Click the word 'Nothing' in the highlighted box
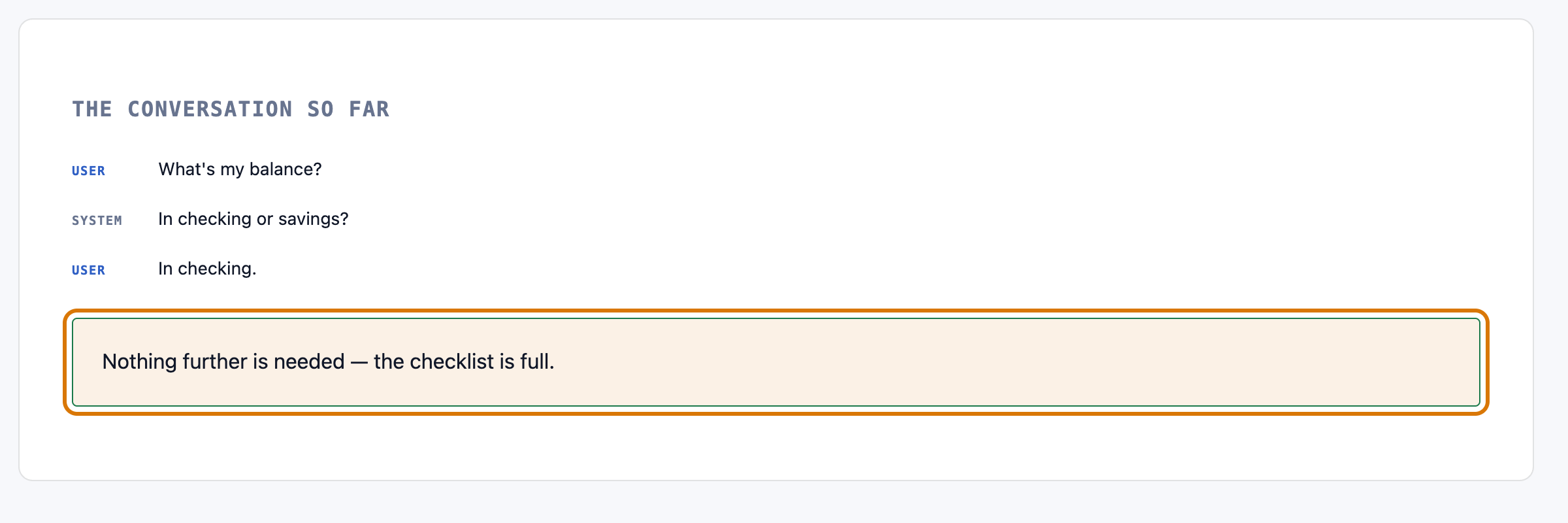The image size is (1568, 523). [140, 362]
